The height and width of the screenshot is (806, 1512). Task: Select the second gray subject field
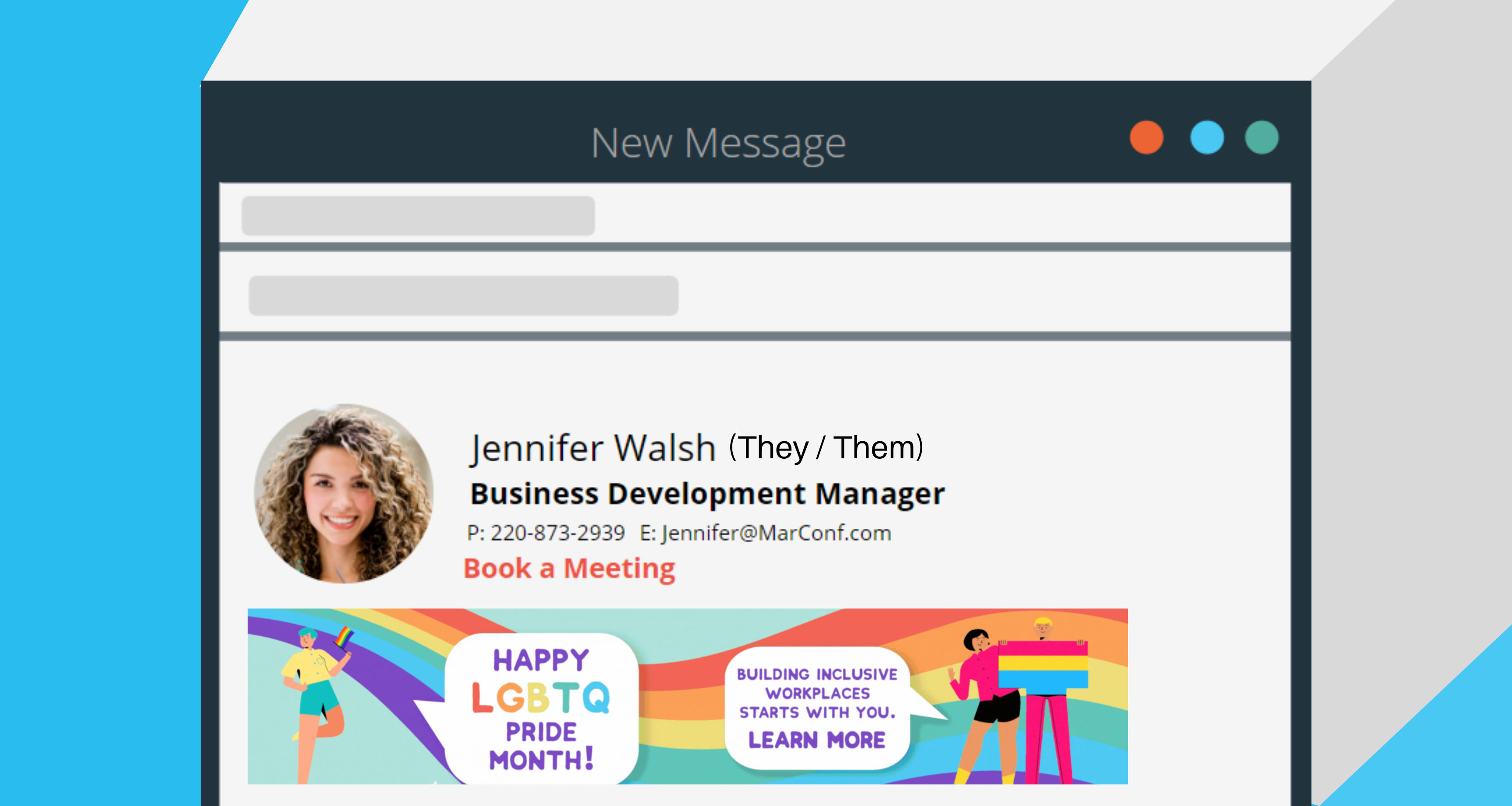click(464, 296)
